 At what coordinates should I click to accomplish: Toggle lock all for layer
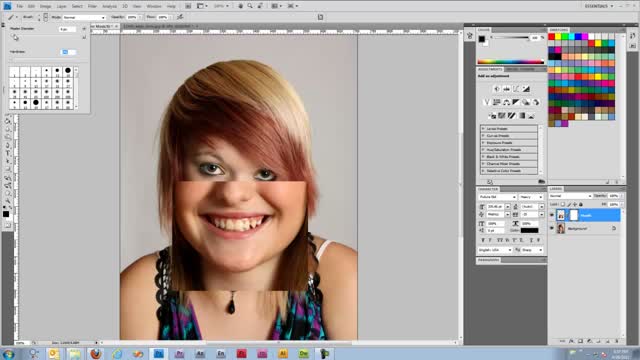click(x=581, y=204)
